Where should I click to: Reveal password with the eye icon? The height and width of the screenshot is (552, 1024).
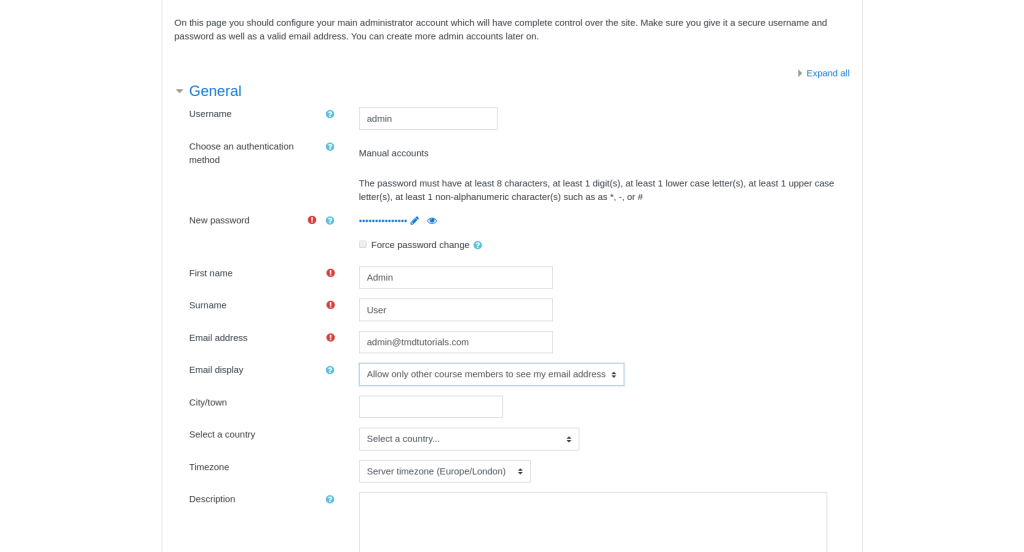click(x=432, y=221)
